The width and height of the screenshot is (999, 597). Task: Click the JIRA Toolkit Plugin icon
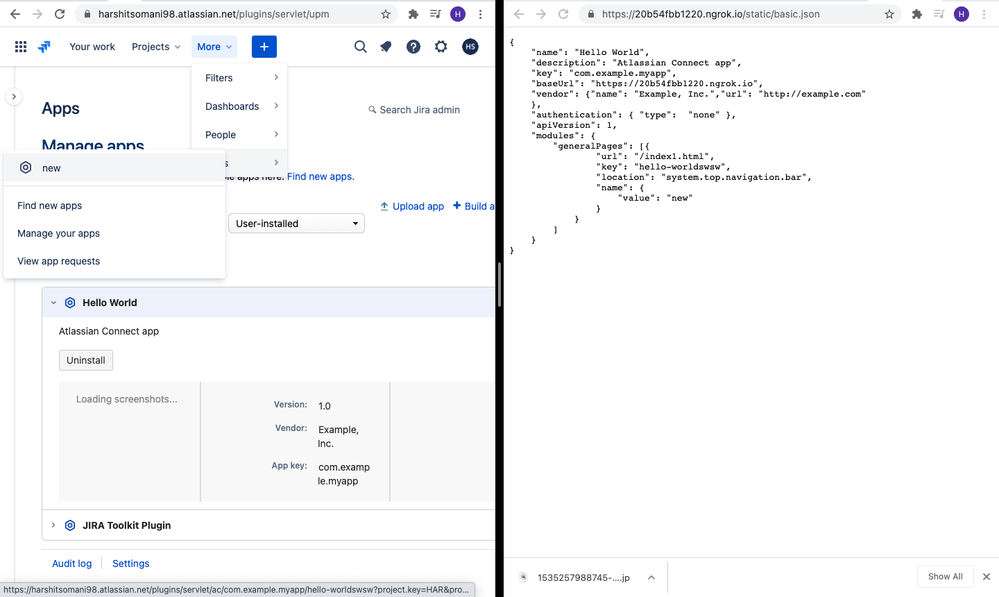(70, 526)
